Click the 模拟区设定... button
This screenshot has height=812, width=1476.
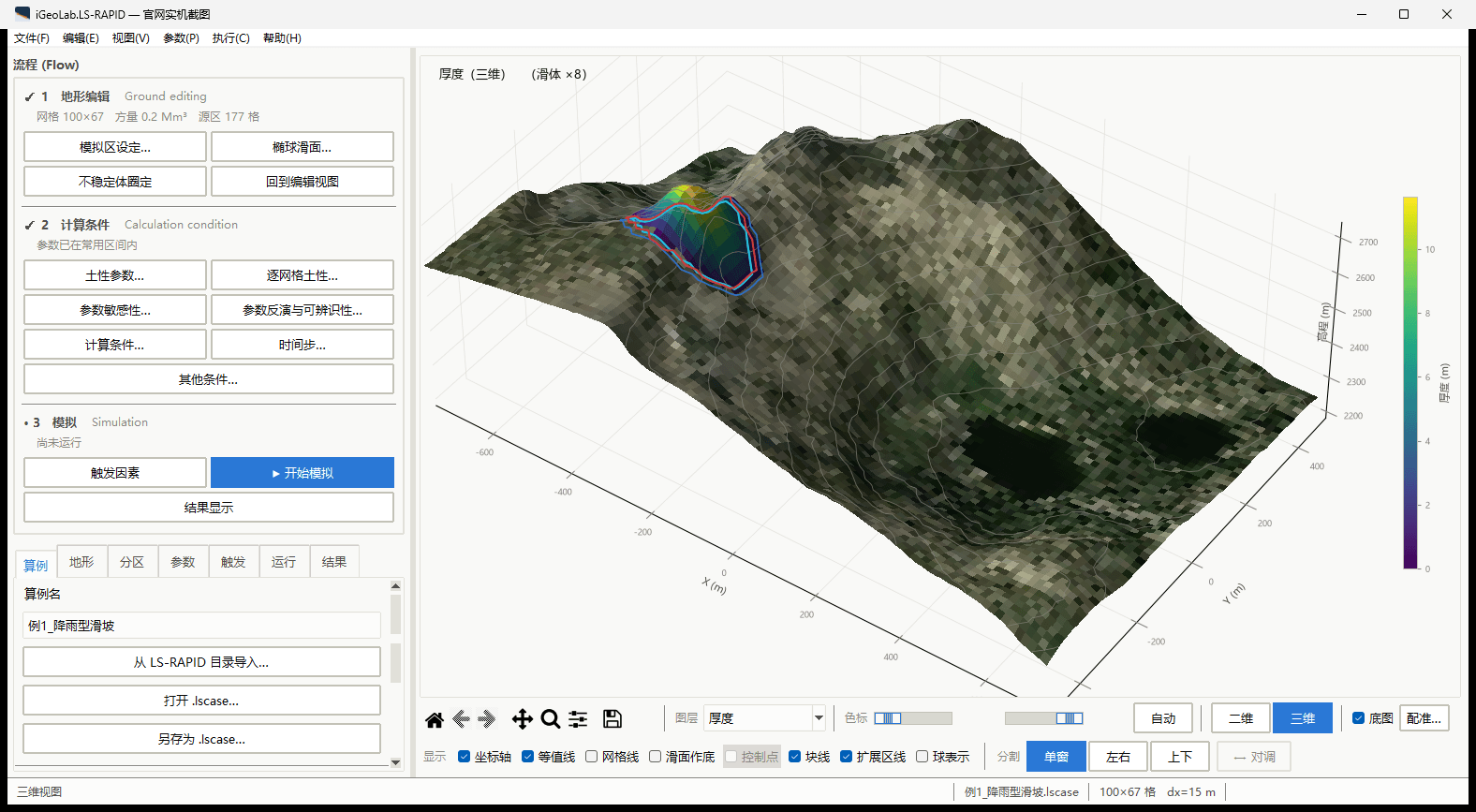click(x=115, y=147)
